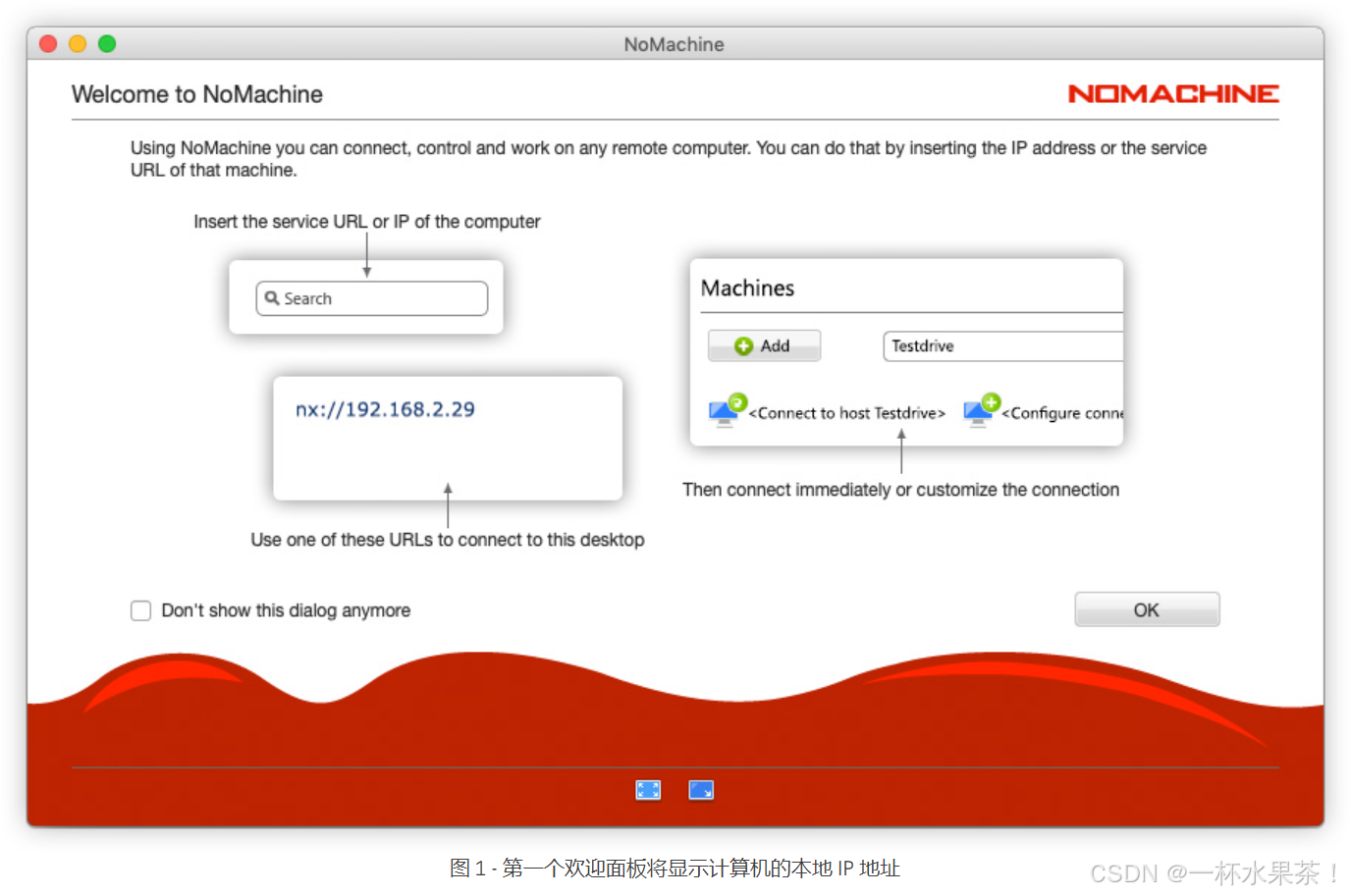Click 'Use one of these URLs' caption

(x=448, y=540)
